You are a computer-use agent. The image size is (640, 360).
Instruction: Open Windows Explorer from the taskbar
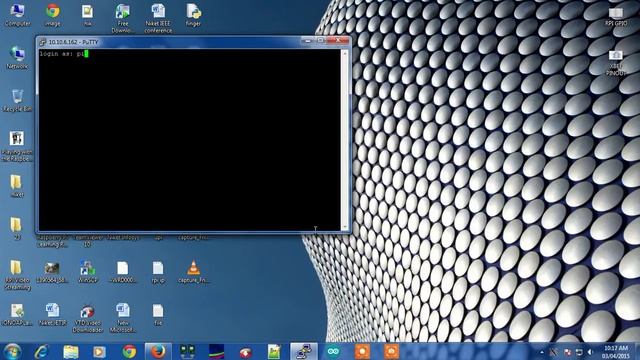click(x=71, y=352)
